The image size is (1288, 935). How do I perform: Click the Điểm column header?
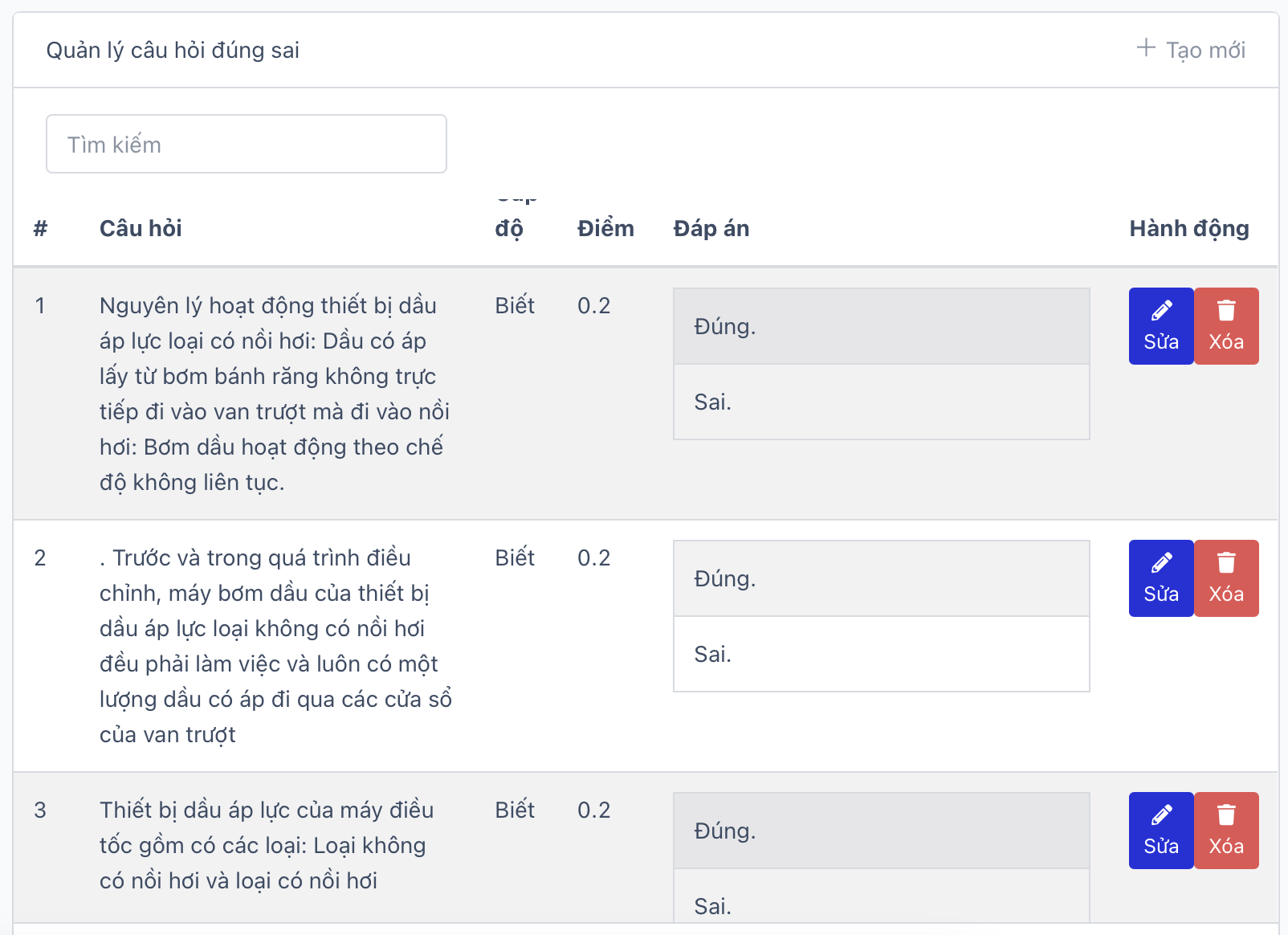pyautogui.click(x=605, y=229)
